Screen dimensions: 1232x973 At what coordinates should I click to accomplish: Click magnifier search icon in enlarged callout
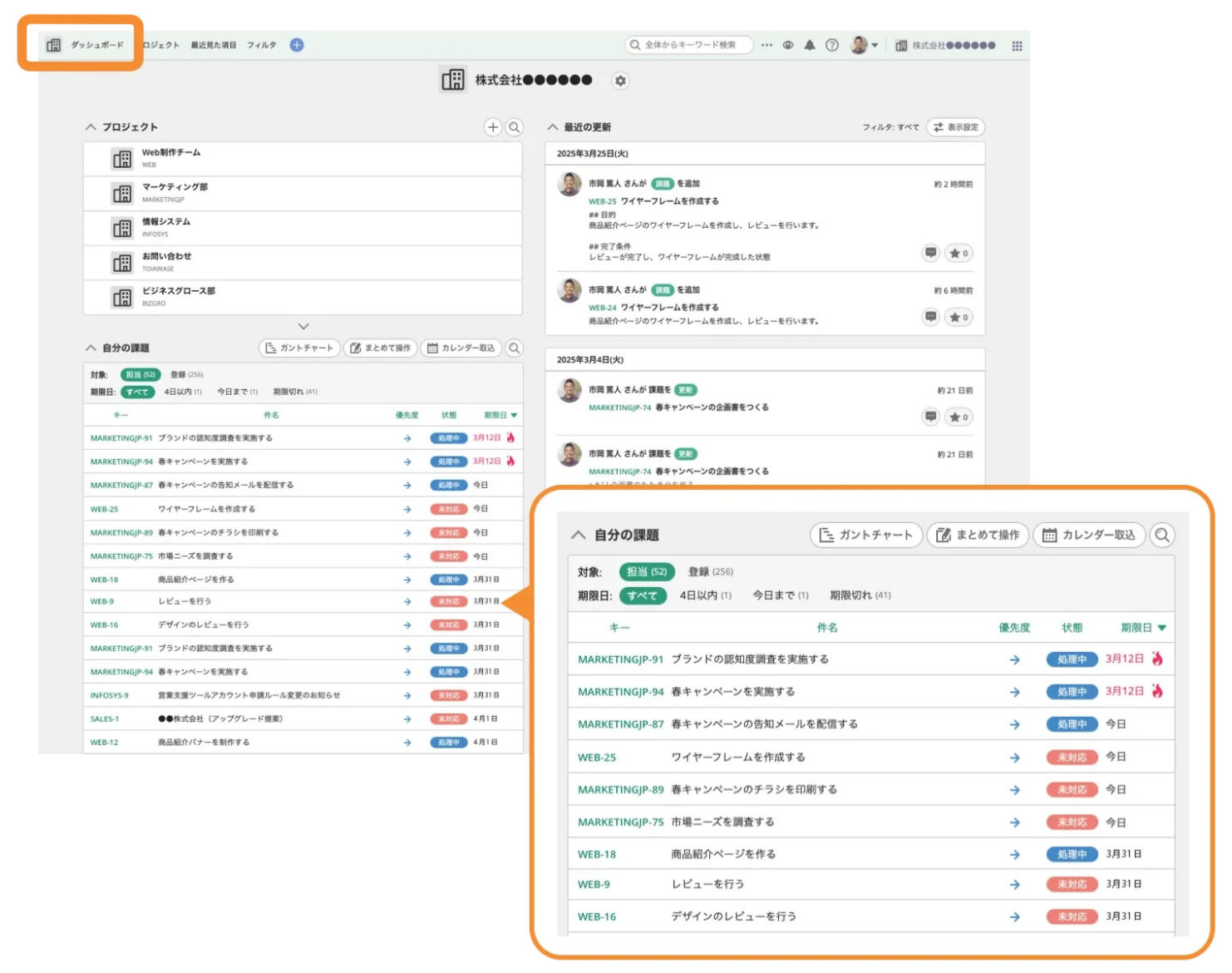pyautogui.click(x=1162, y=535)
